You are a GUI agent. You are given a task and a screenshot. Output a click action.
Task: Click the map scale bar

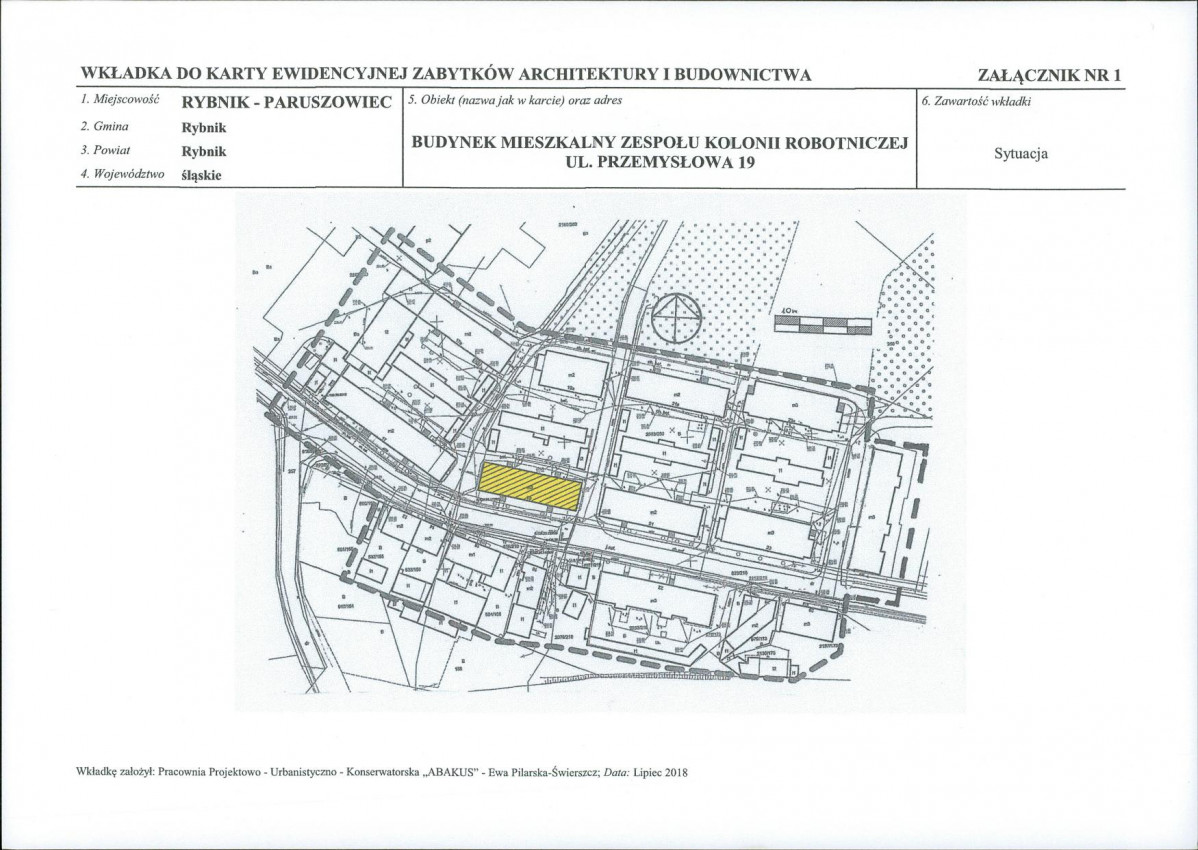click(822, 325)
